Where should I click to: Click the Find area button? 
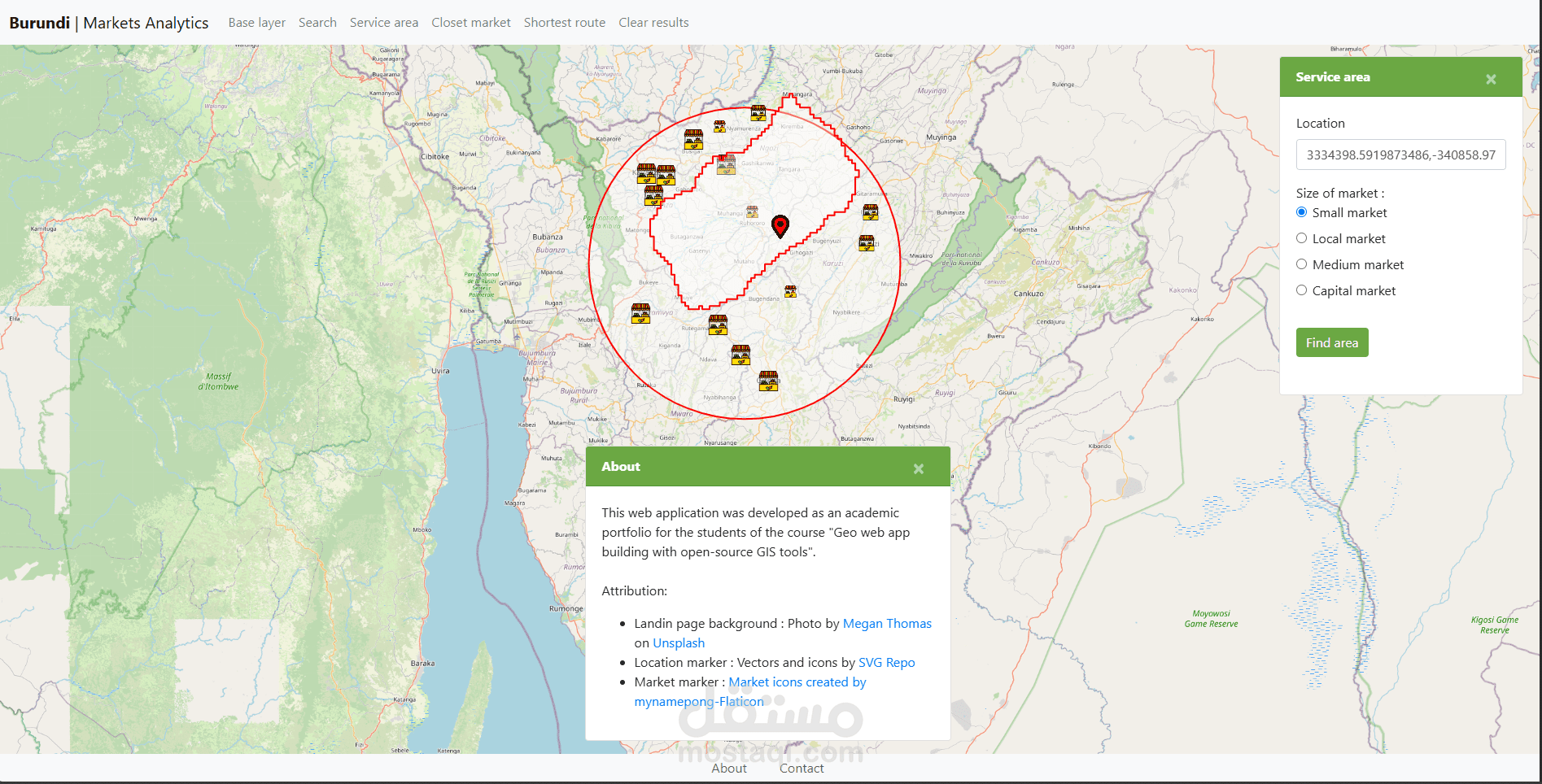[1332, 342]
